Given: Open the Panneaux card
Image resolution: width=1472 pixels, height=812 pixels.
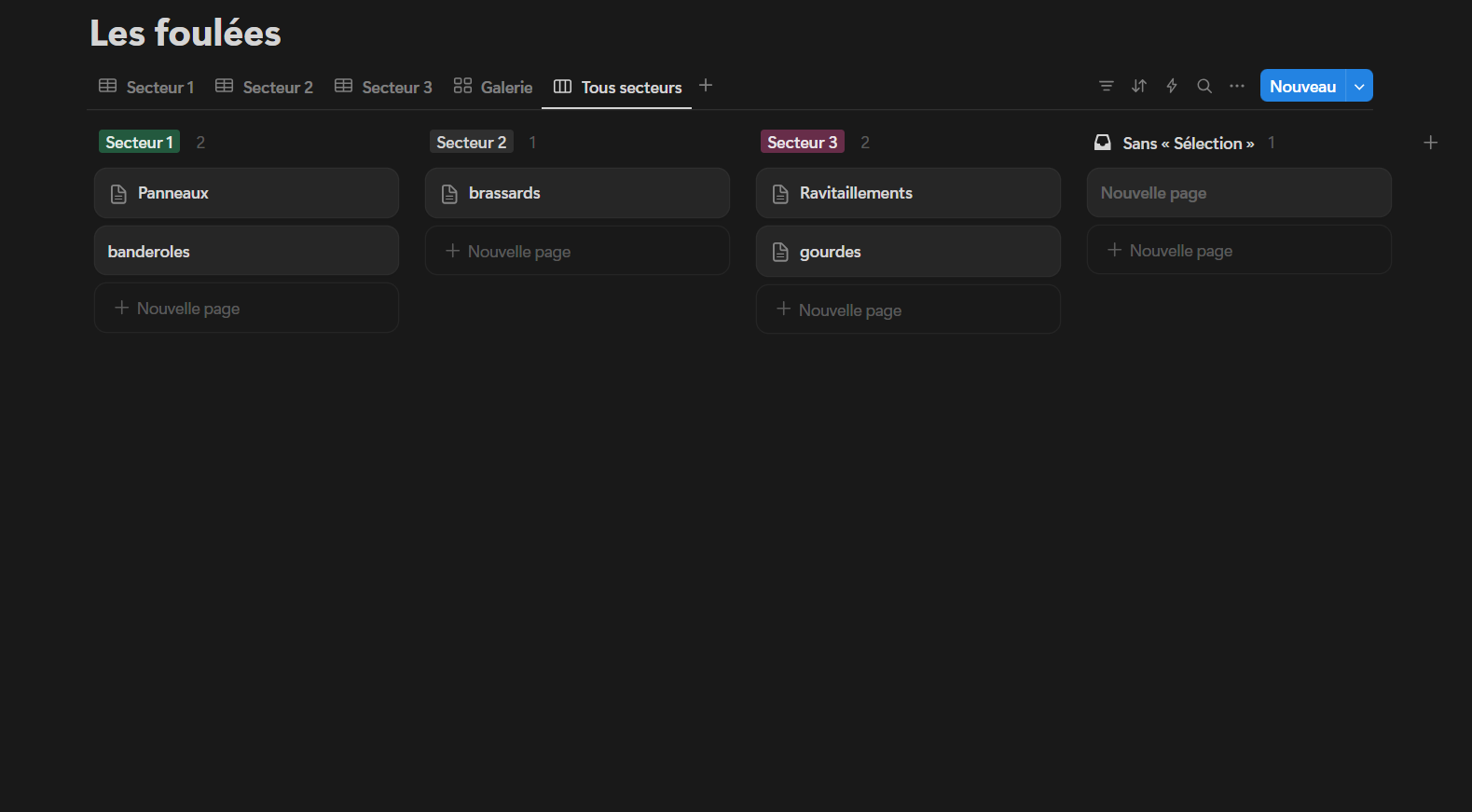Looking at the screenshot, I should tap(246, 193).
